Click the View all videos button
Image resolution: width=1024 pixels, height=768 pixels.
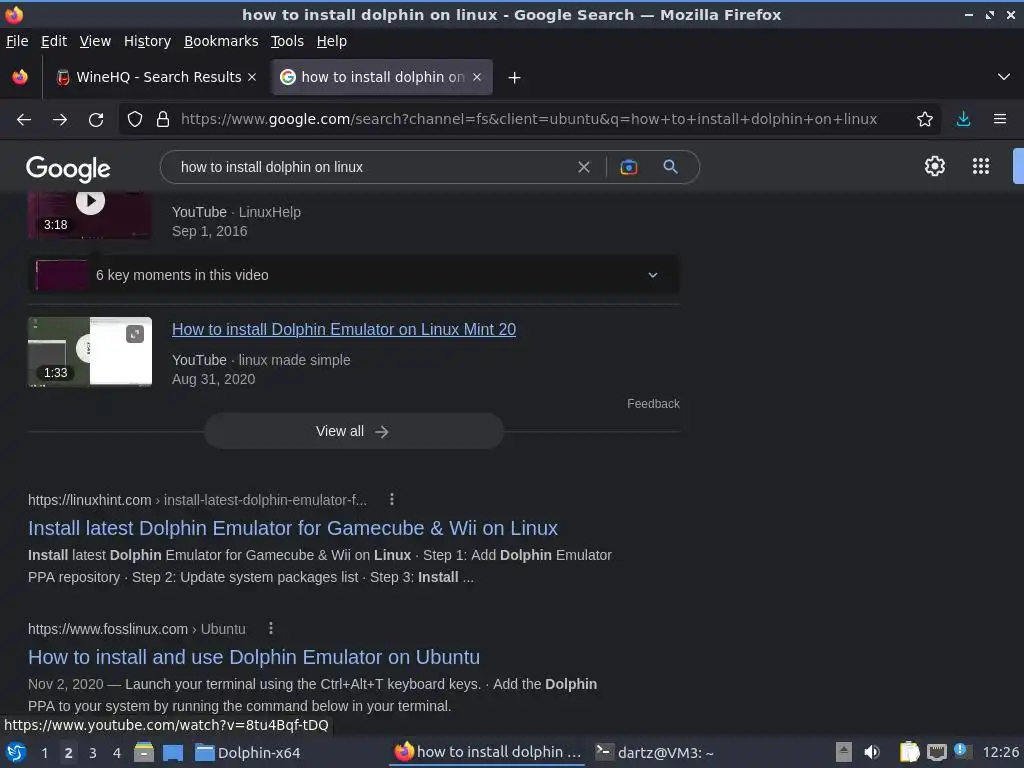coord(353,431)
